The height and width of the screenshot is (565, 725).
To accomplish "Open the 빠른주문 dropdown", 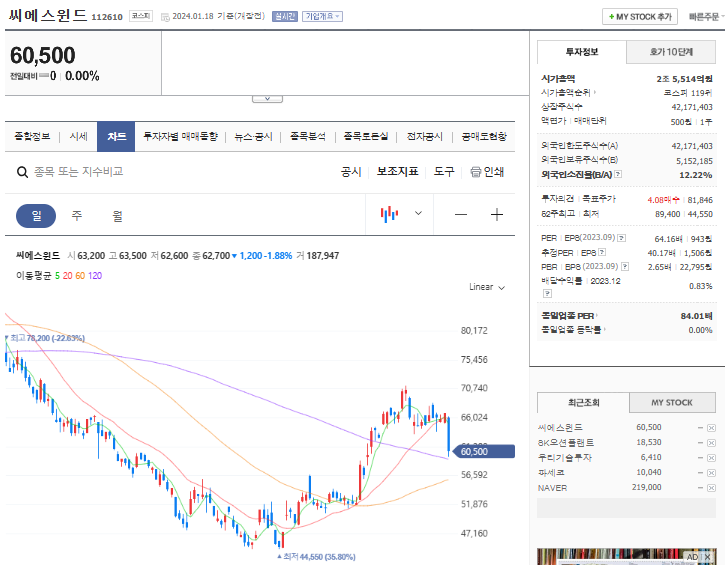I will [706, 17].
